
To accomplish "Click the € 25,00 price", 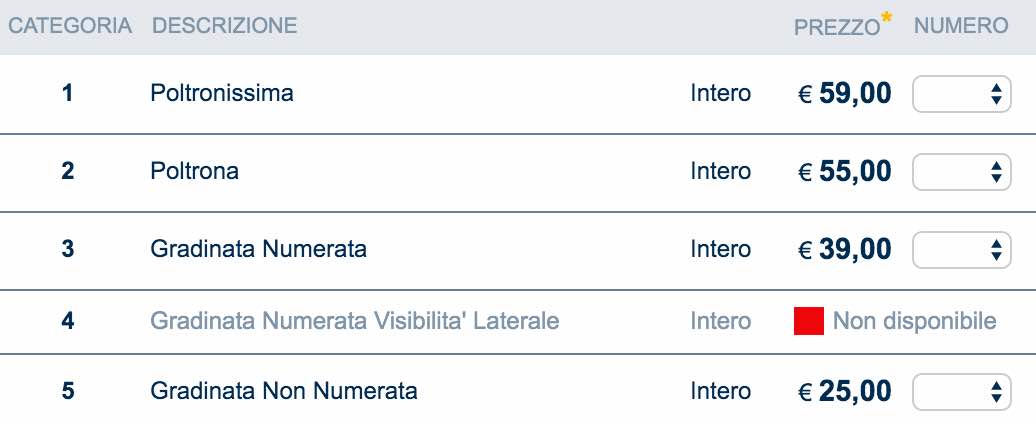I will coord(844,391).
